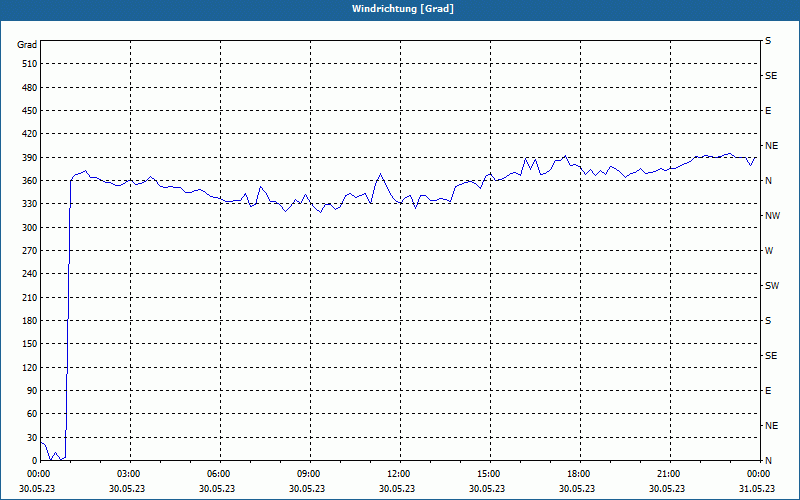
Task: Select the 31.05.23 date label
Action: coord(757,488)
